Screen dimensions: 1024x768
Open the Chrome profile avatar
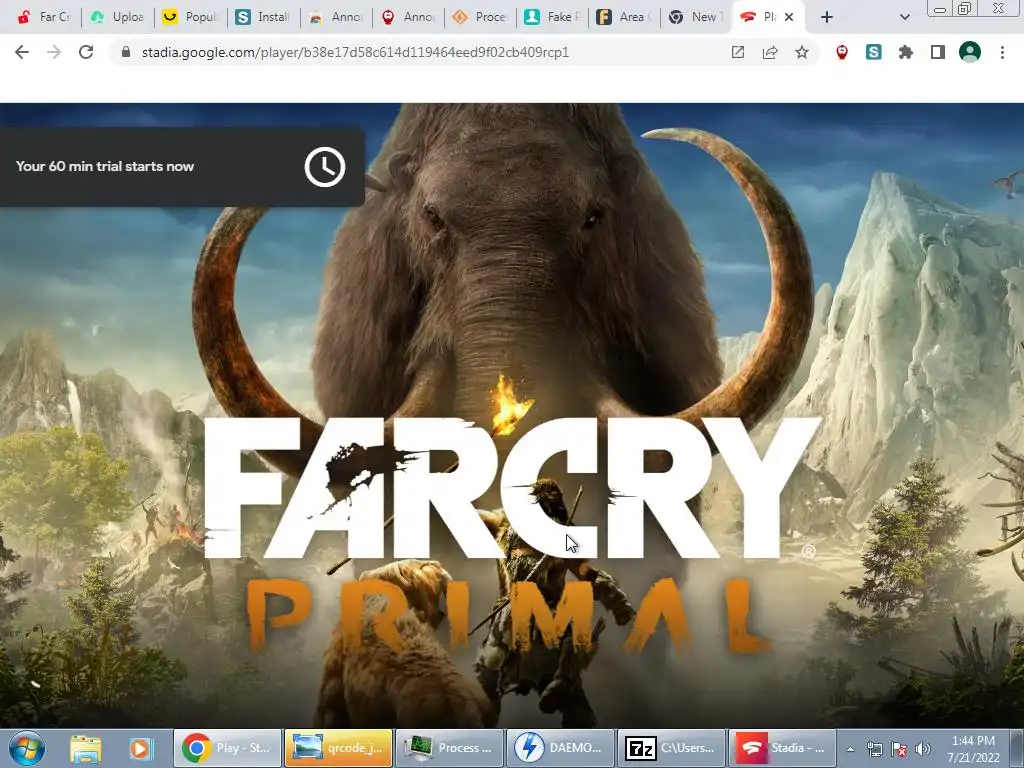coord(970,52)
